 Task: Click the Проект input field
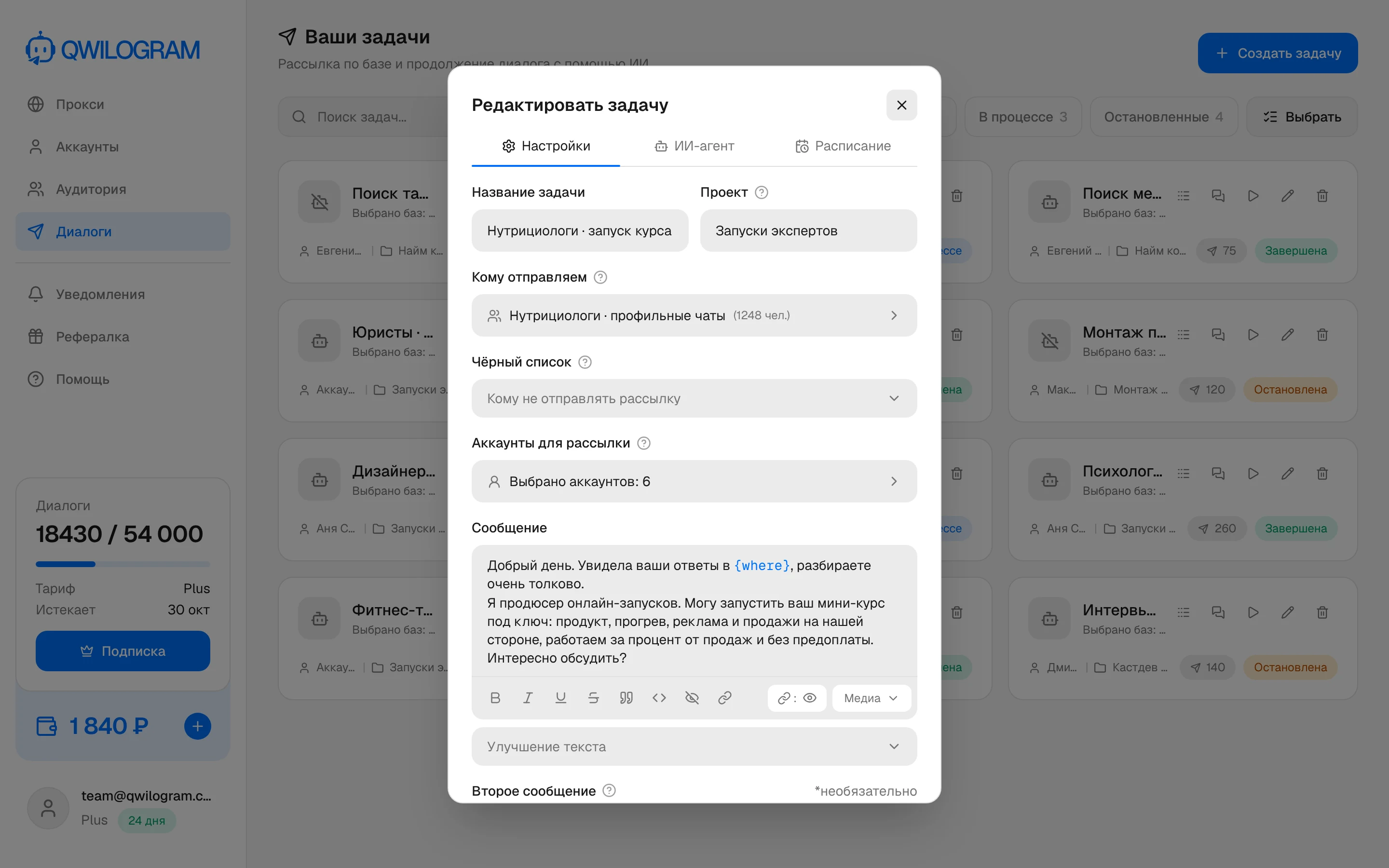click(x=808, y=231)
